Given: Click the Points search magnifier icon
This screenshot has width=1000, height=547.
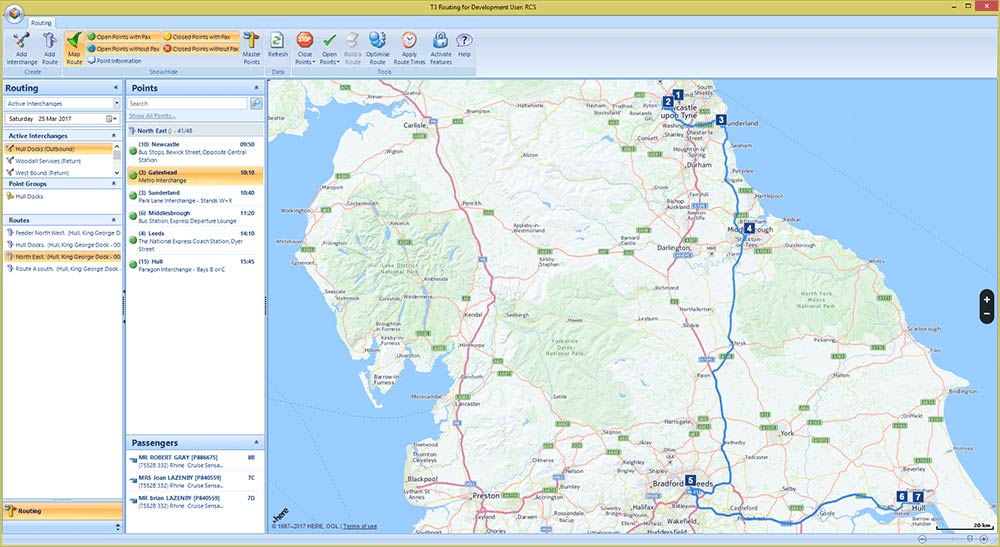Looking at the screenshot, I should tap(256, 103).
